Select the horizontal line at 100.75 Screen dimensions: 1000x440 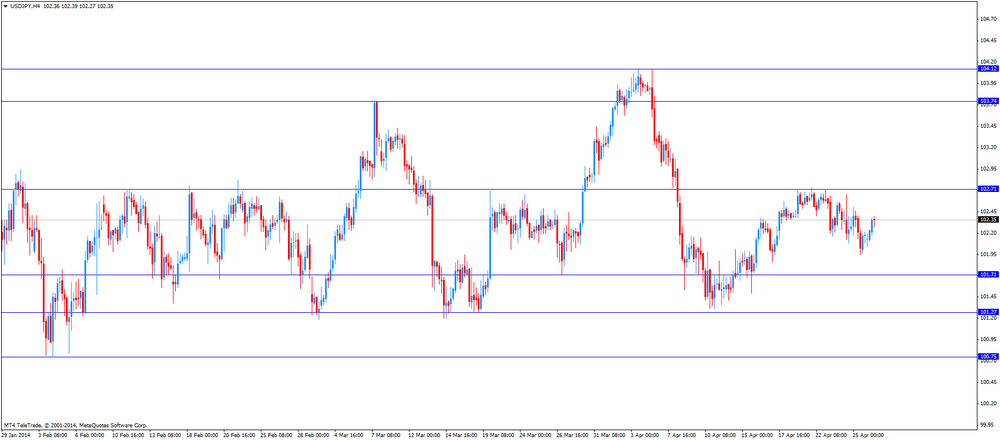489,357
